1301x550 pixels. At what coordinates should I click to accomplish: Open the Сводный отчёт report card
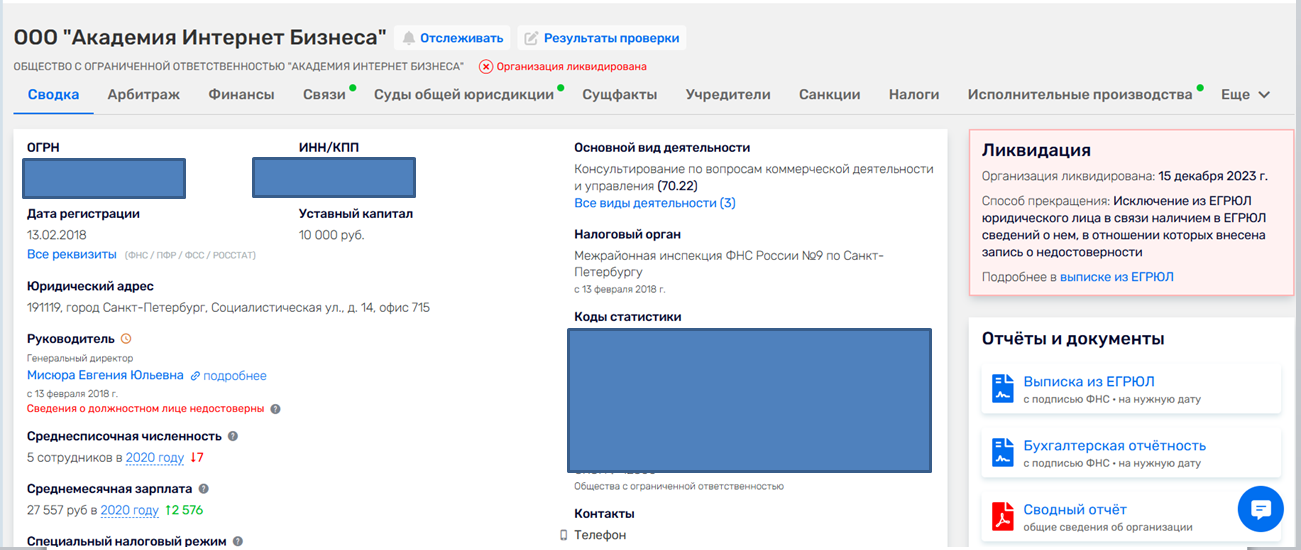pyautogui.click(x=1131, y=517)
